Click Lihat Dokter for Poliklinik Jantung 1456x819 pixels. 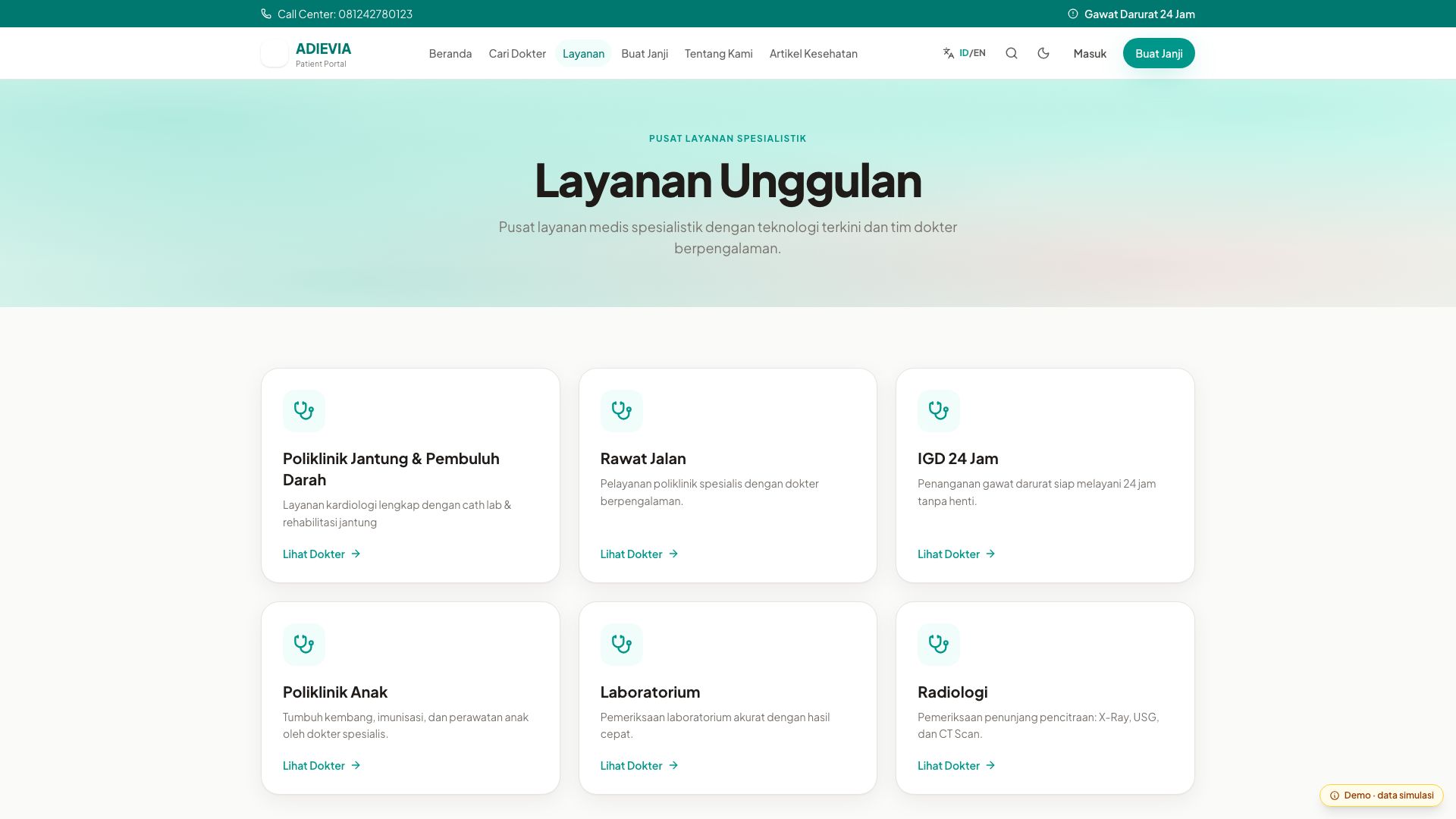[x=322, y=554]
